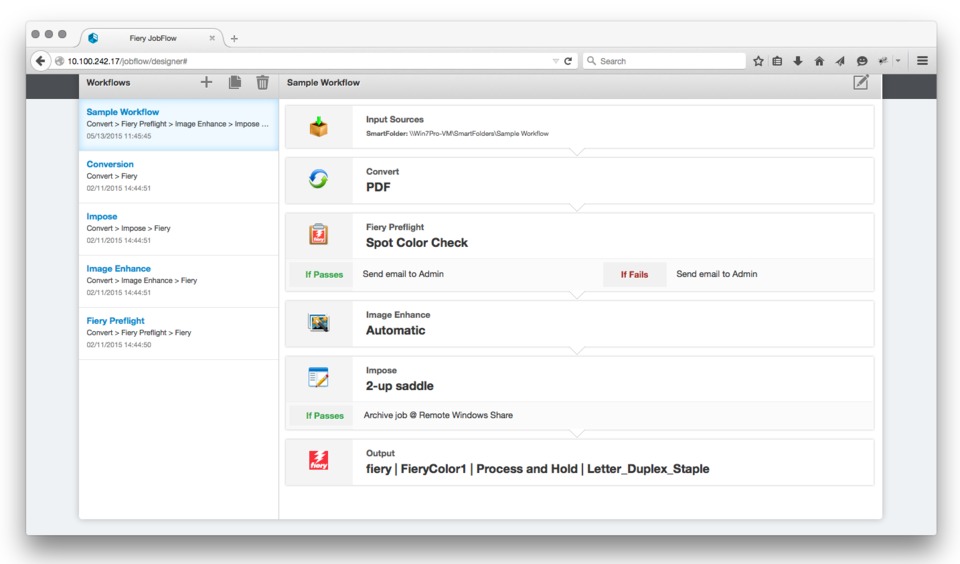The height and width of the screenshot is (564, 960).
Task: Click Convert > Image Enhance > Fiery path
Action: [141, 280]
